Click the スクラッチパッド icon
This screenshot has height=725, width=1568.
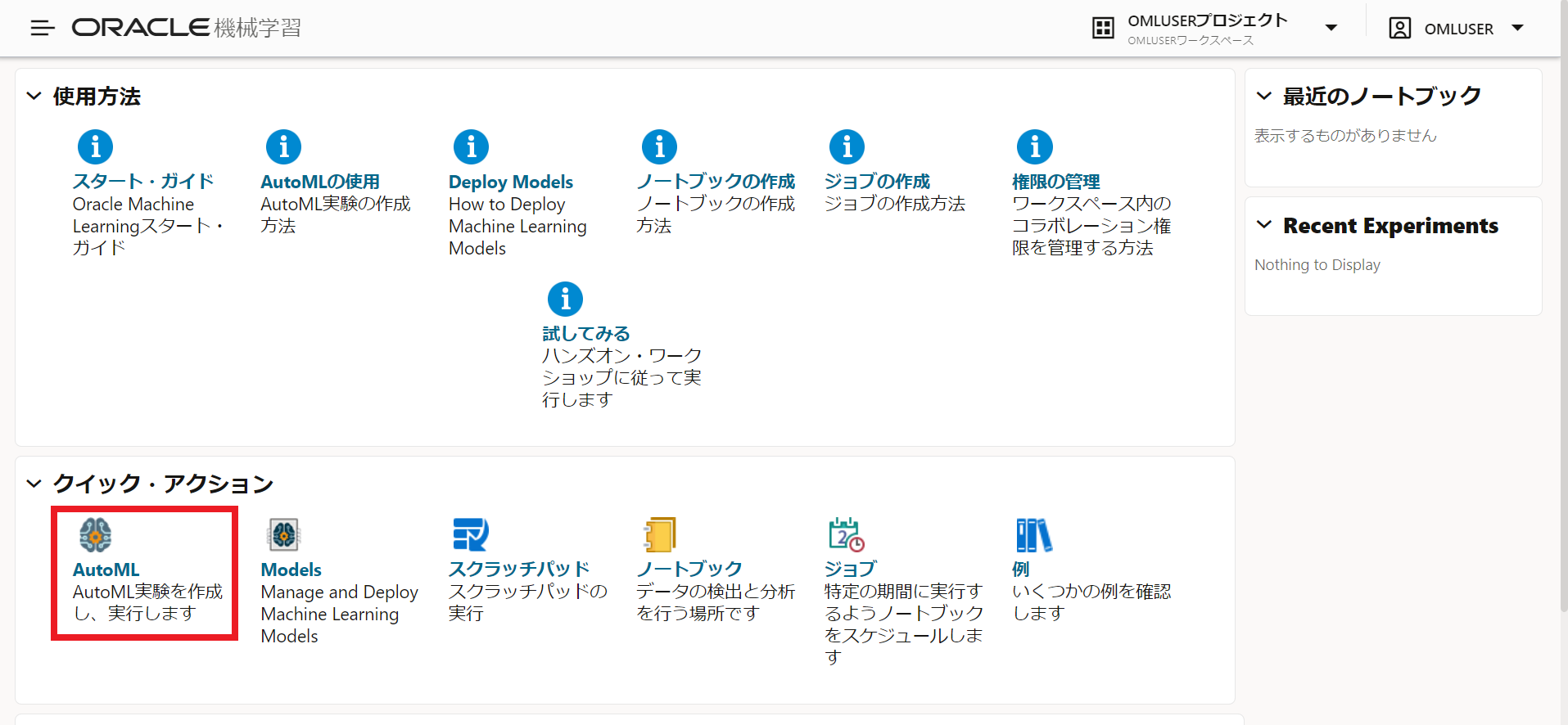471,534
